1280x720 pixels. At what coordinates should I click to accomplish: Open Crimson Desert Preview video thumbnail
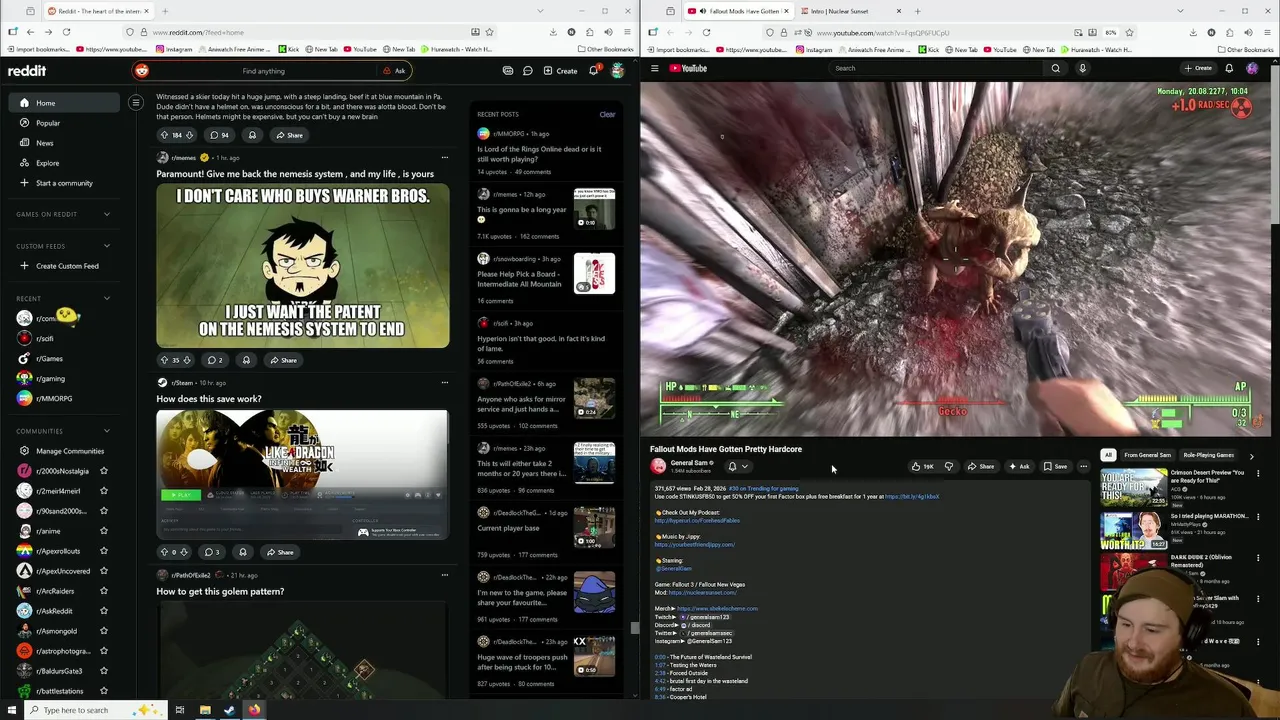coord(1133,488)
